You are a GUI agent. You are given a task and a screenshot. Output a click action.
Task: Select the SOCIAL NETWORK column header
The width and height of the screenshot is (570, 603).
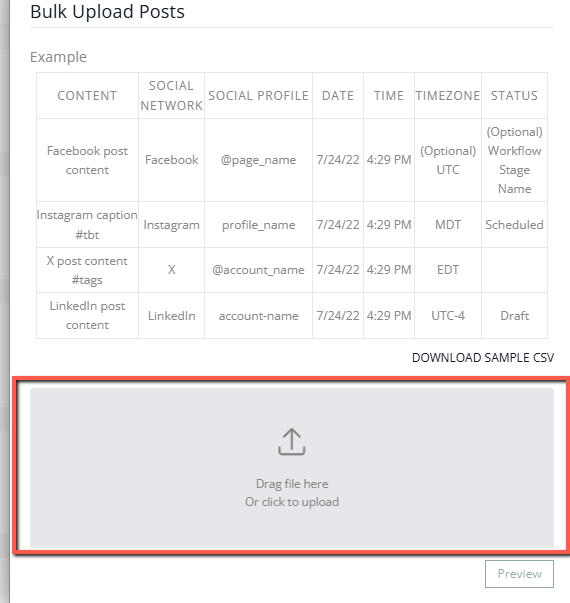point(172,95)
